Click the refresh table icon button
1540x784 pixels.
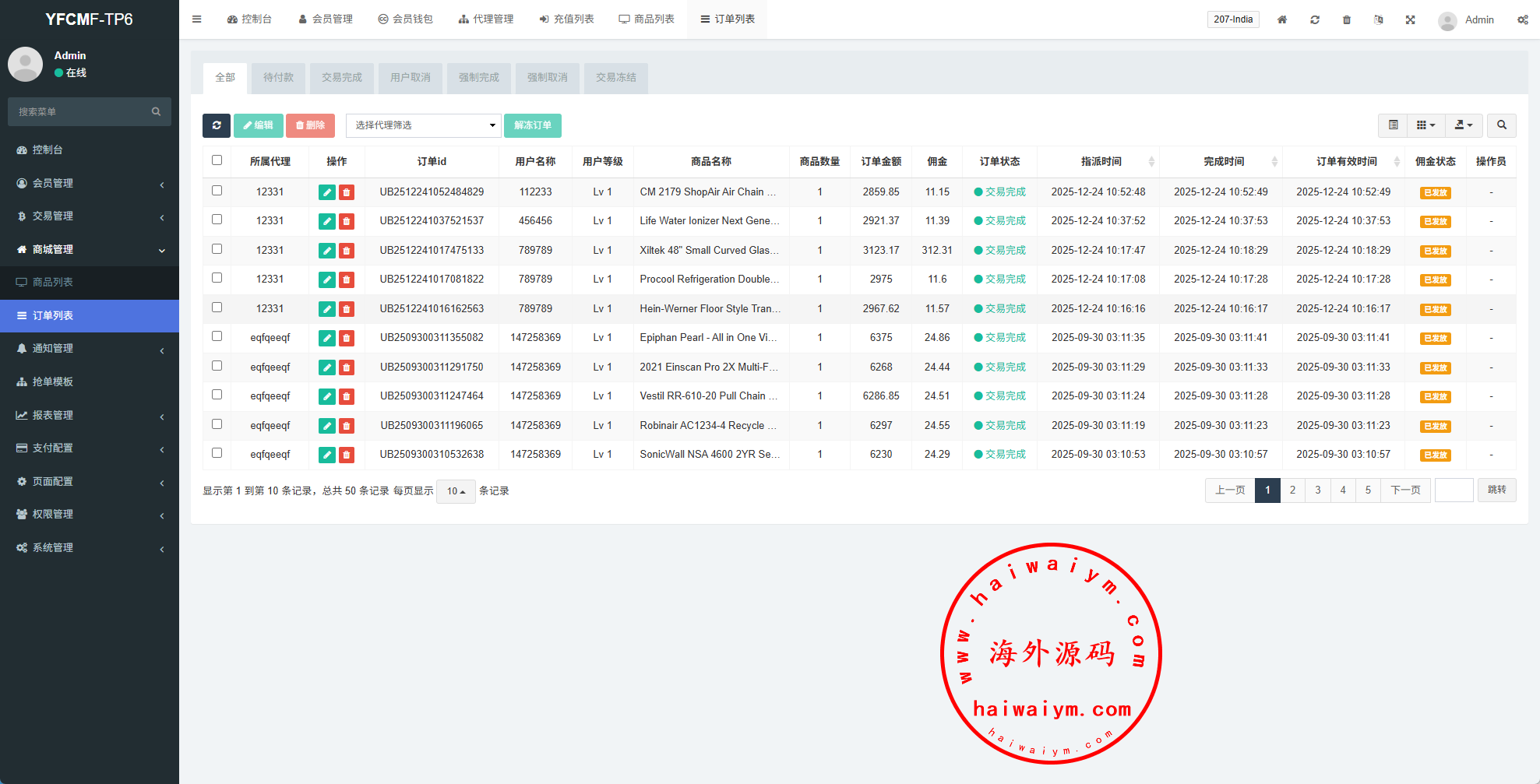(x=216, y=125)
